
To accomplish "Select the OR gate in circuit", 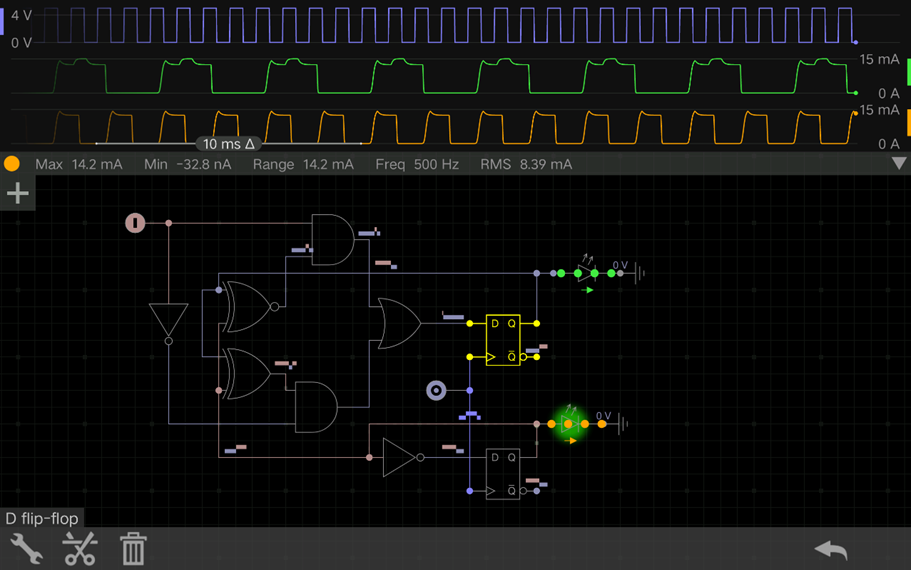I will click(x=397, y=323).
